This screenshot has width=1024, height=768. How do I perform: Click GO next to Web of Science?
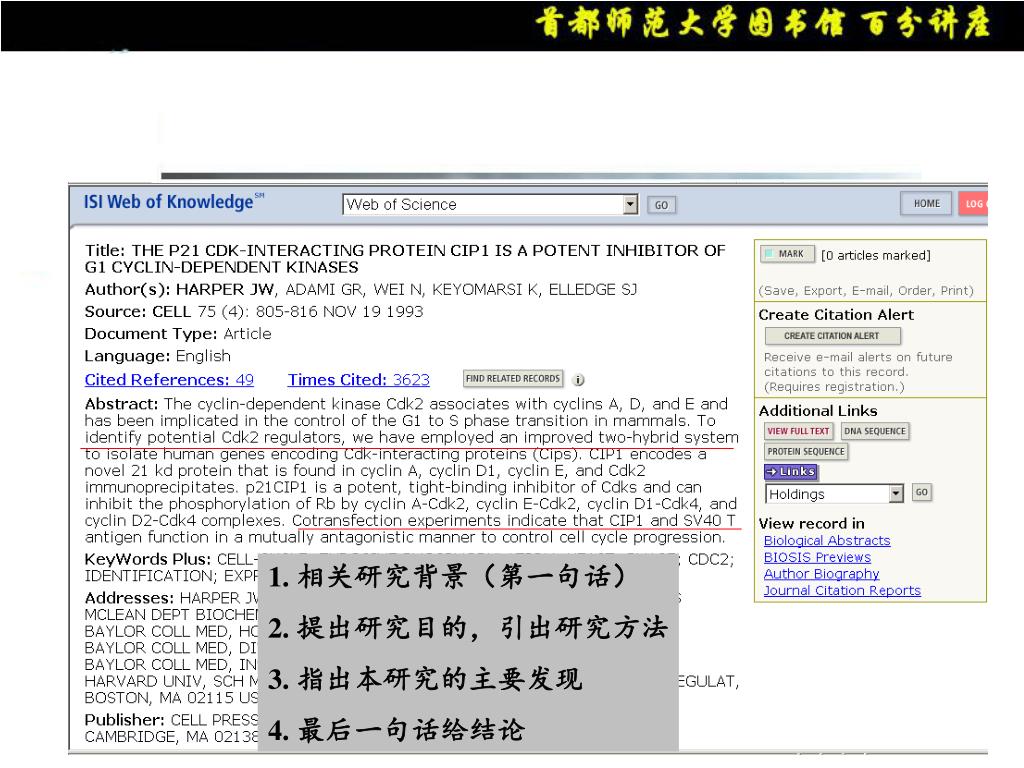[662, 205]
